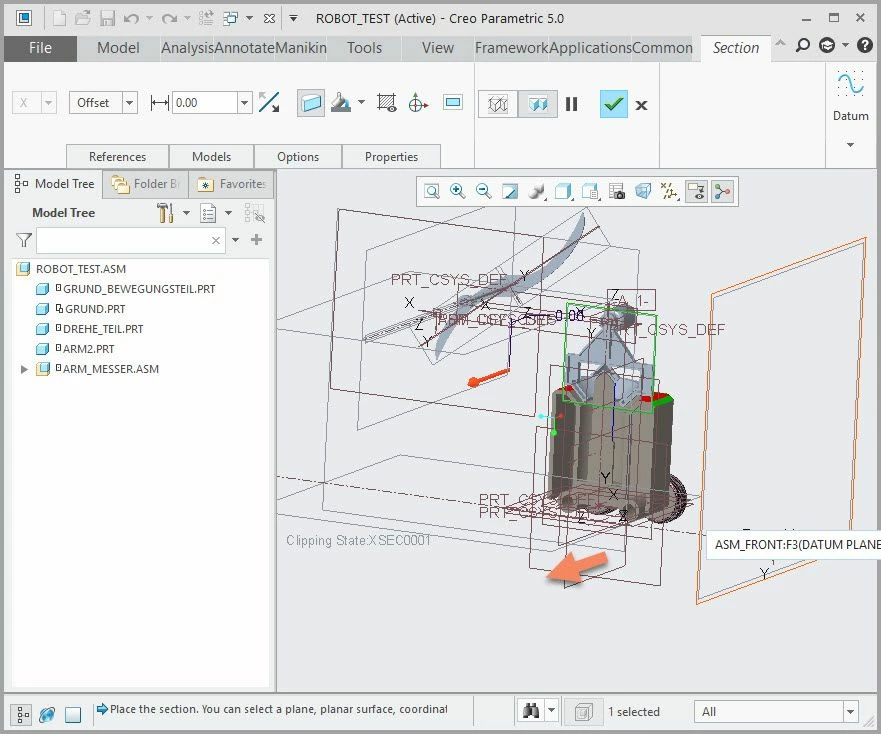
Task: Open the View Manager icon
Action: [x=590, y=192]
